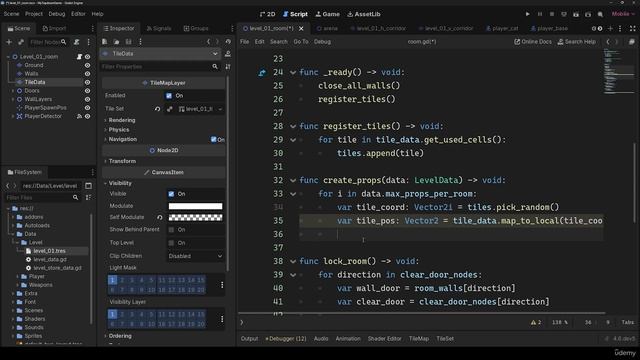Switch to the 2D workspace
The image size is (640, 360).
(267, 14)
